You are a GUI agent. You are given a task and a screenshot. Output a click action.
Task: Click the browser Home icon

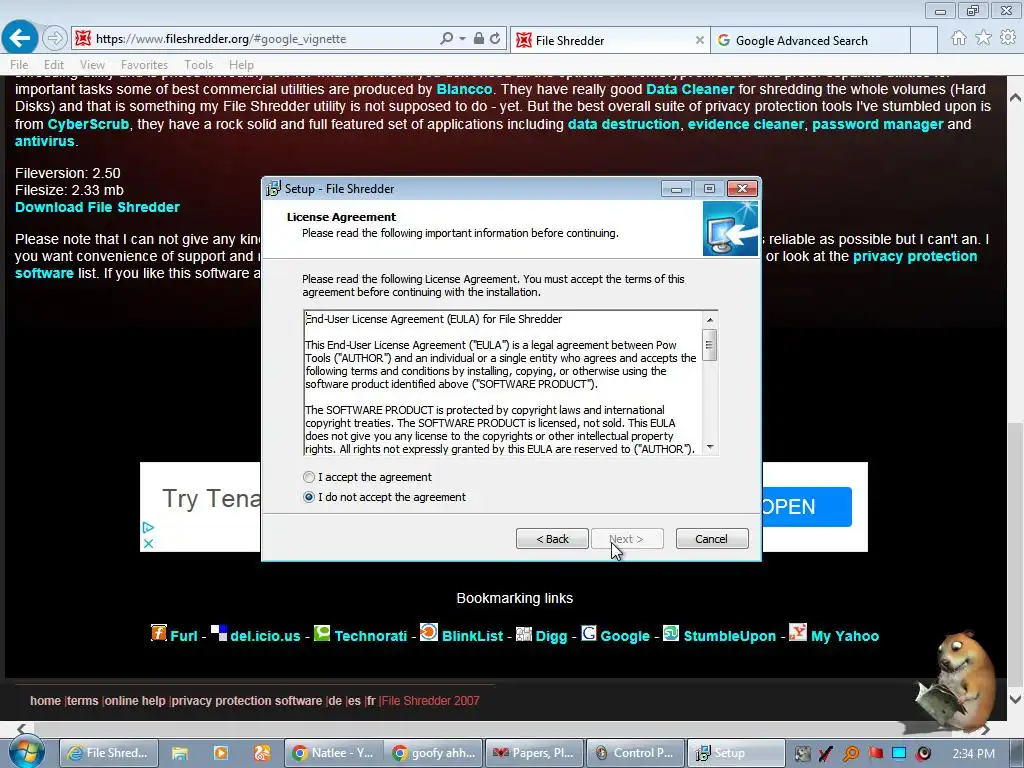[x=959, y=38]
